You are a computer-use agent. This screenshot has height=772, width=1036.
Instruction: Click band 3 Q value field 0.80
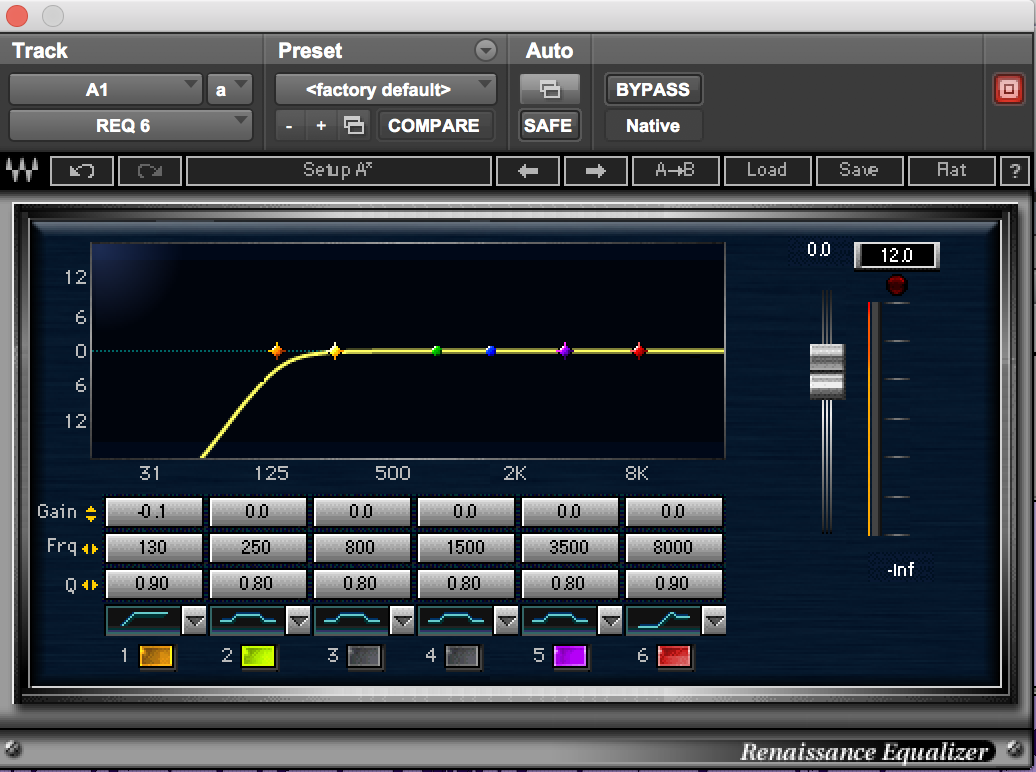click(x=361, y=584)
